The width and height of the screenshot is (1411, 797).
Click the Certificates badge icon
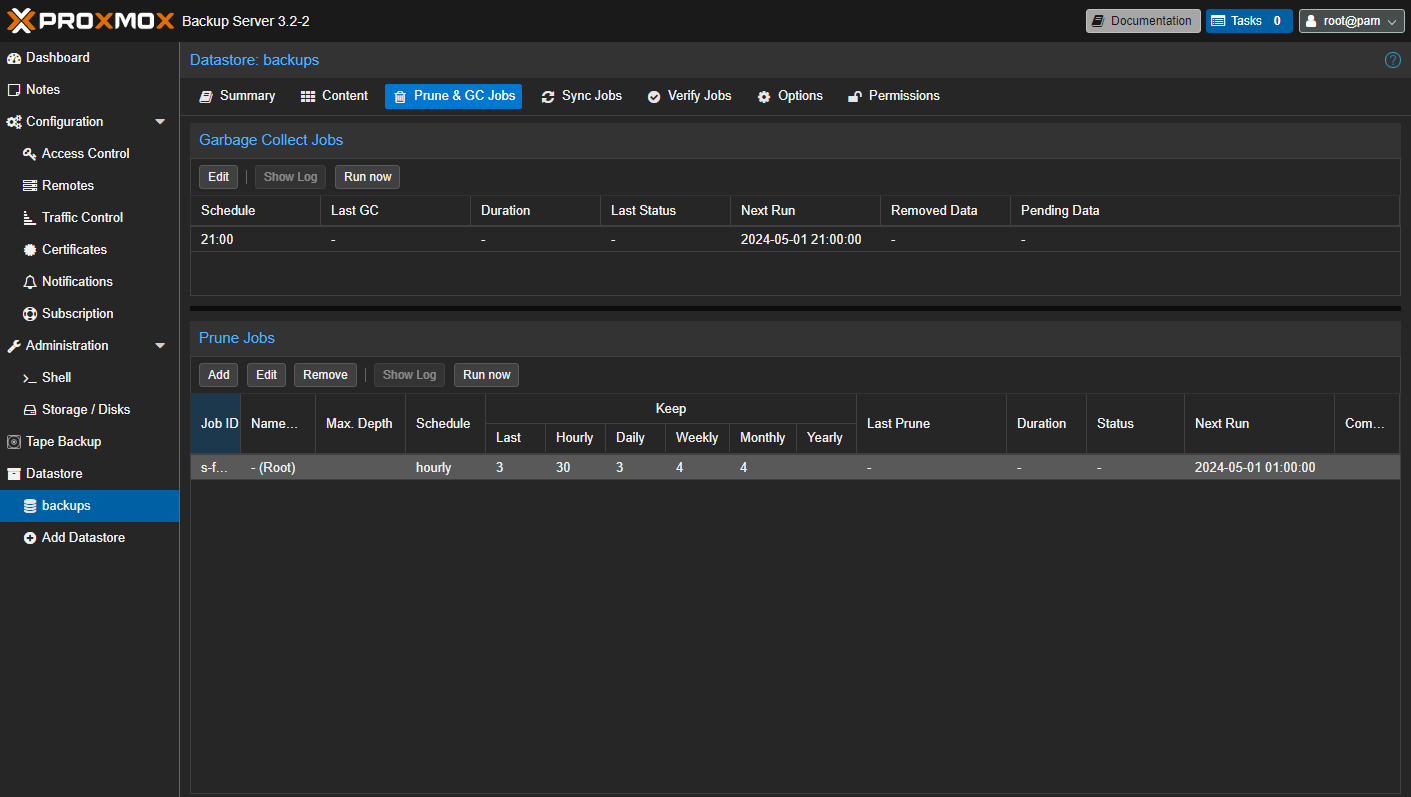click(30, 250)
